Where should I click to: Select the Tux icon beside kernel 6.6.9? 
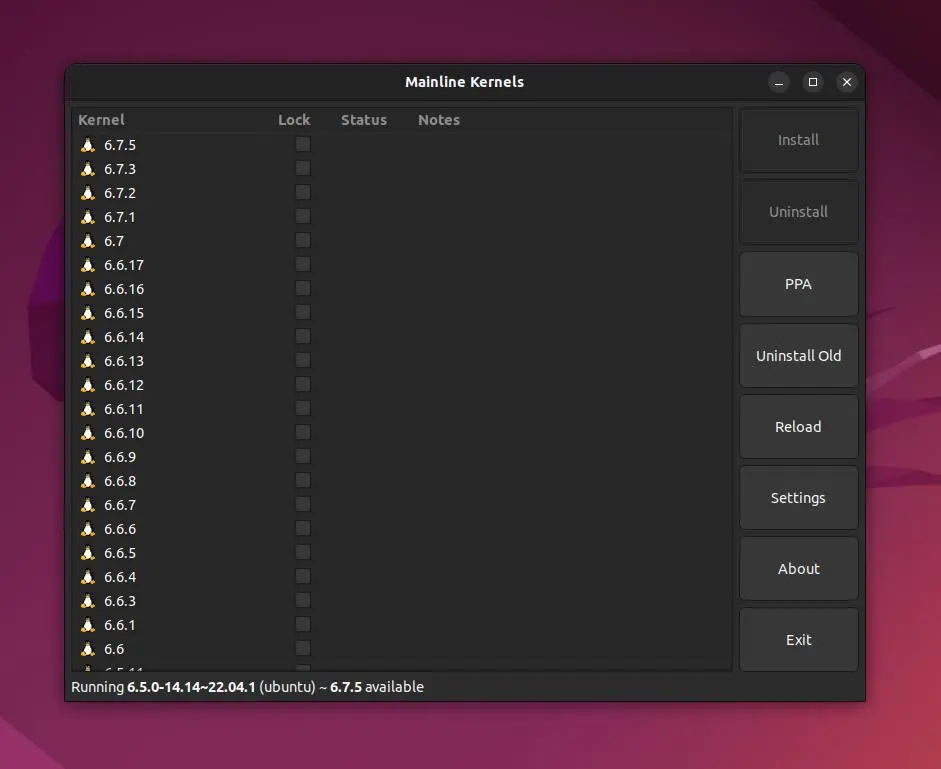click(x=88, y=457)
